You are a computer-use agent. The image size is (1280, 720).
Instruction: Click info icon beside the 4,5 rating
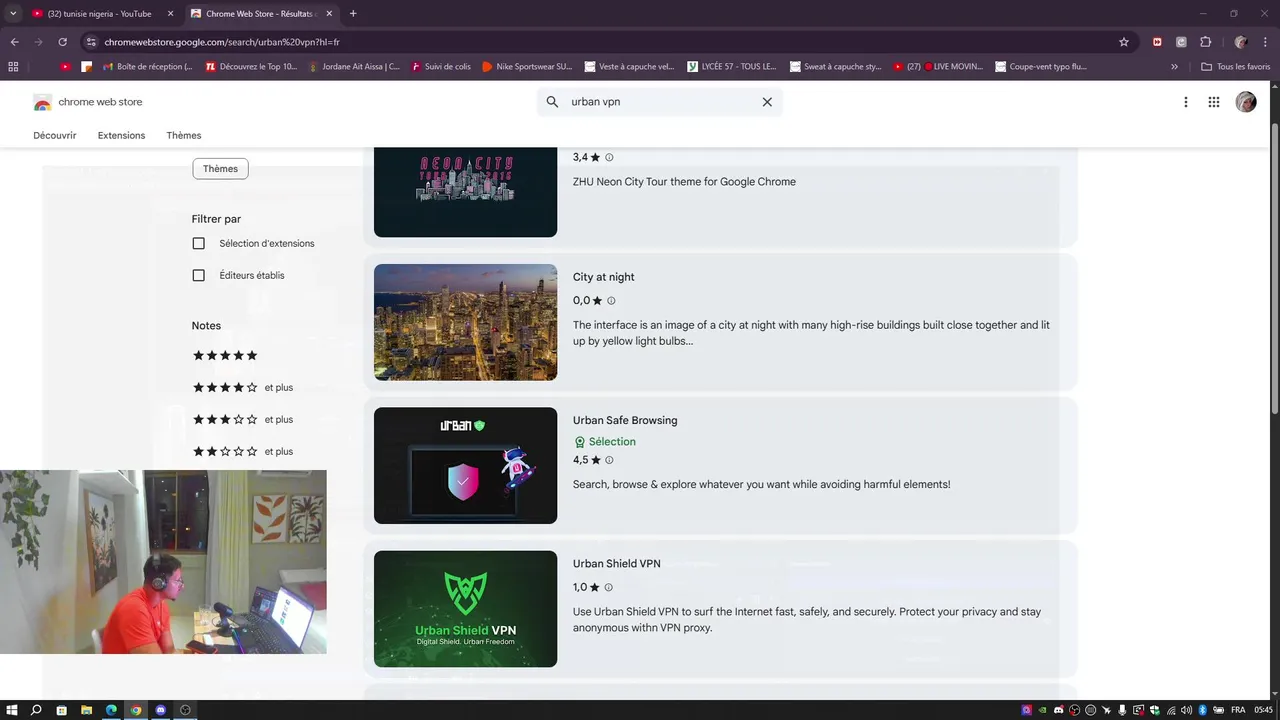coord(609,461)
